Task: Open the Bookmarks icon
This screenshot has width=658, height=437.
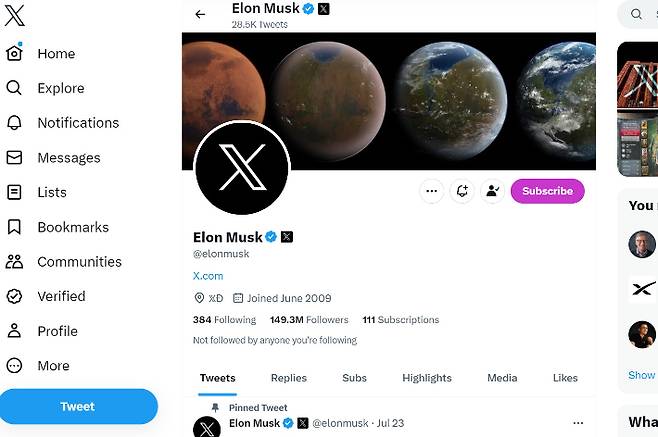Action: tap(14, 227)
